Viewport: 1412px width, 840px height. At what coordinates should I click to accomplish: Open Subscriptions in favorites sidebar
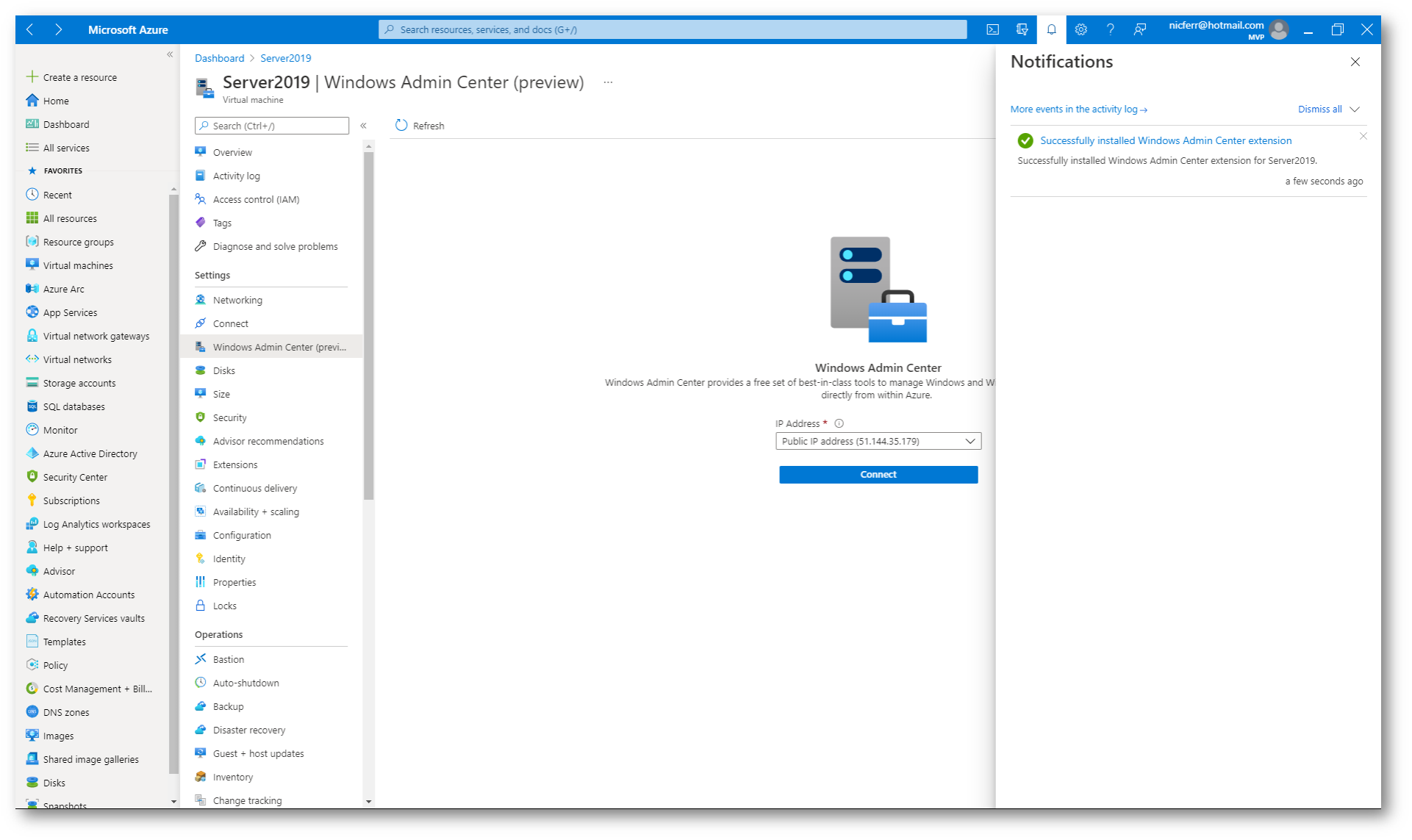tap(71, 500)
